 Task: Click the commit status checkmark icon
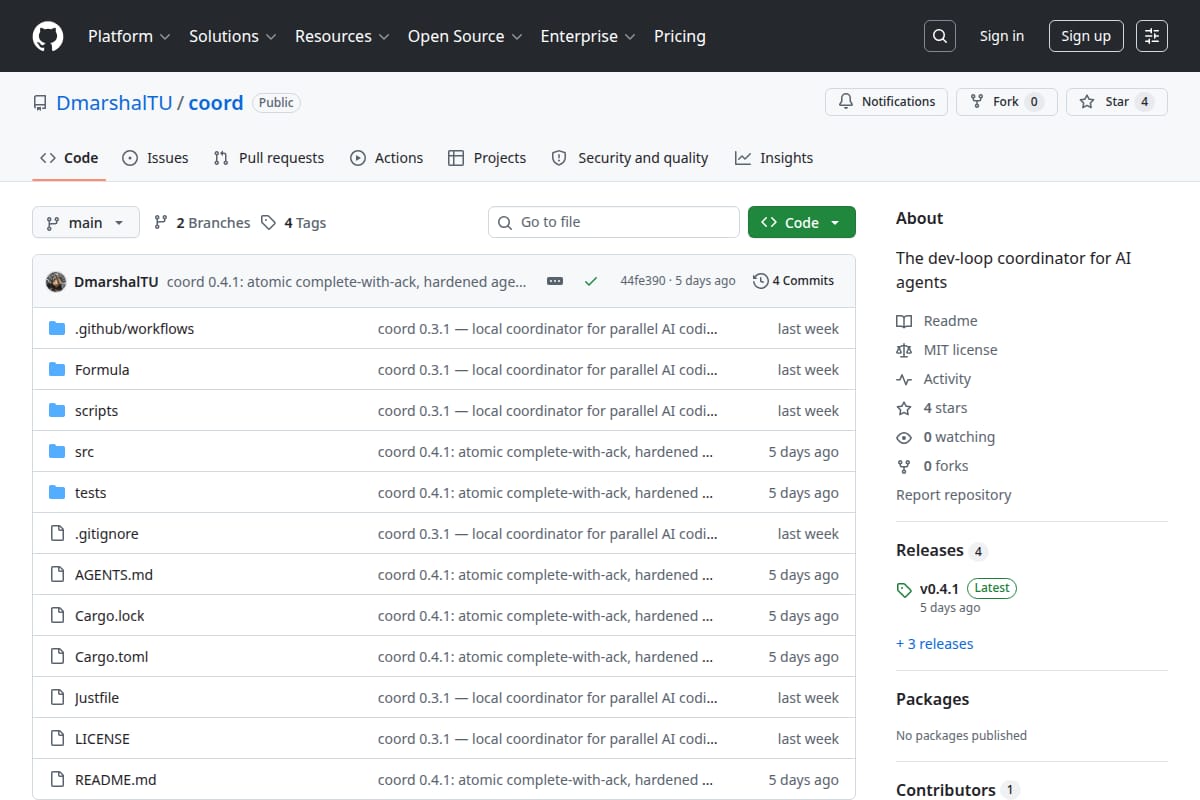(591, 281)
